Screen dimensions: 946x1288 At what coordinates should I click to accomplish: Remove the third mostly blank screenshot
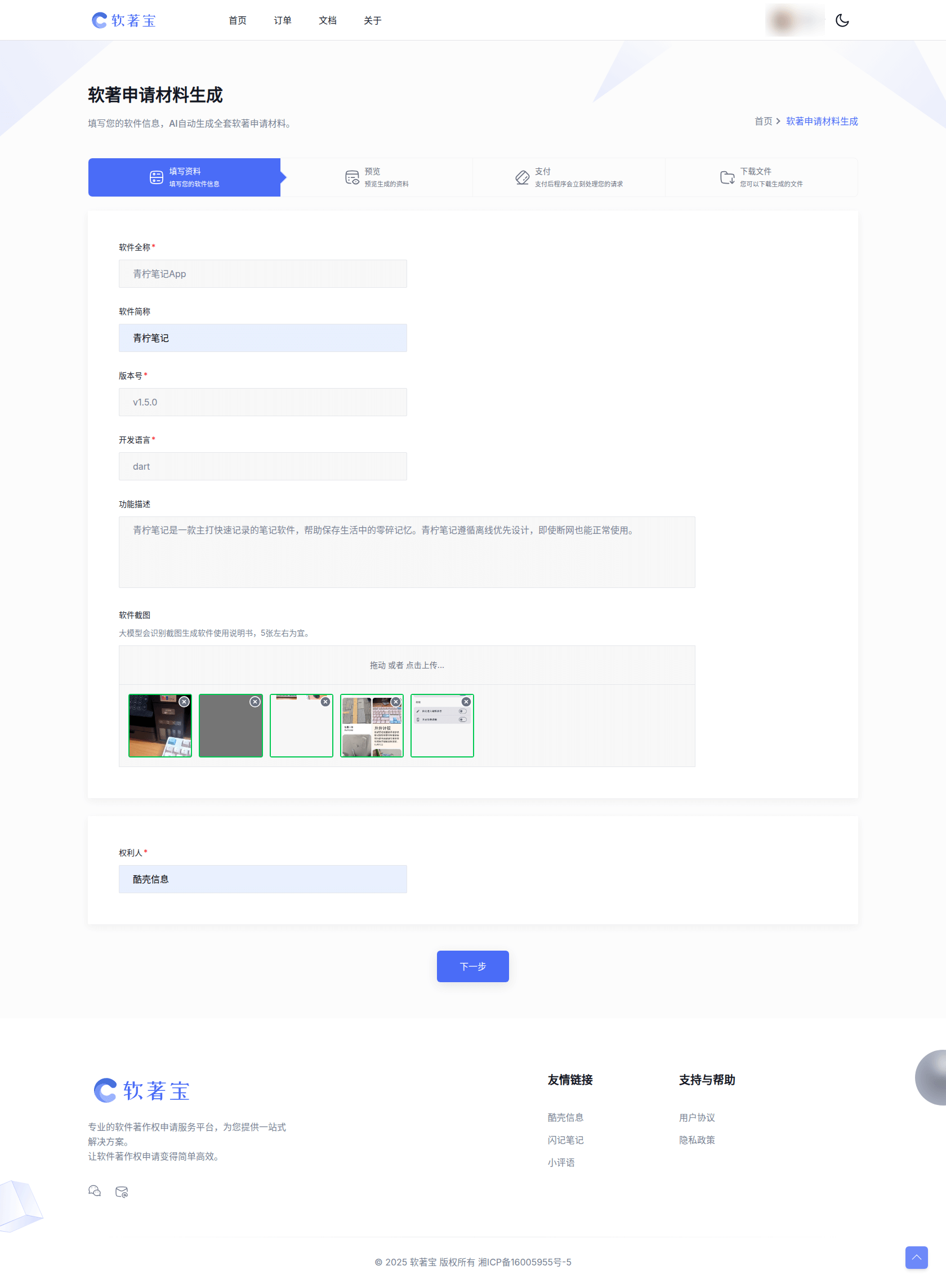click(x=325, y=702)
